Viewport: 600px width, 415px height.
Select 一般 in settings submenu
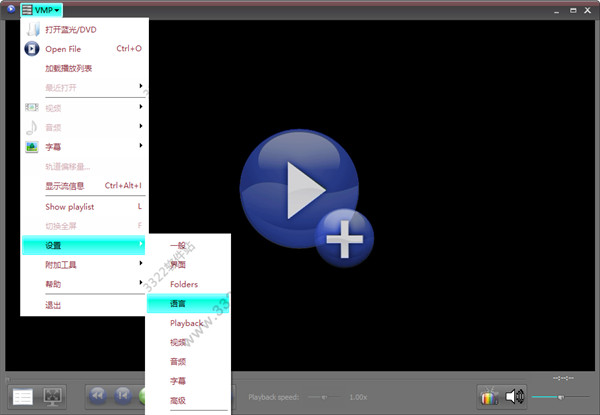pos(188,245)
